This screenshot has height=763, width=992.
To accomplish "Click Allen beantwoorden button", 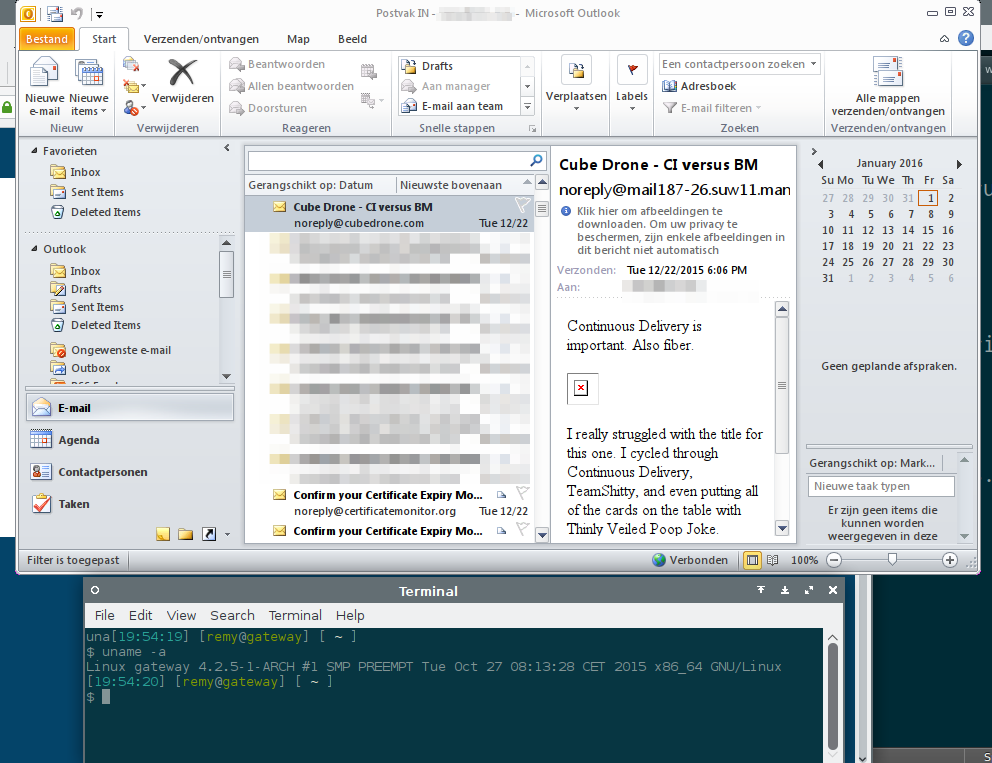I will click(291, 86).
